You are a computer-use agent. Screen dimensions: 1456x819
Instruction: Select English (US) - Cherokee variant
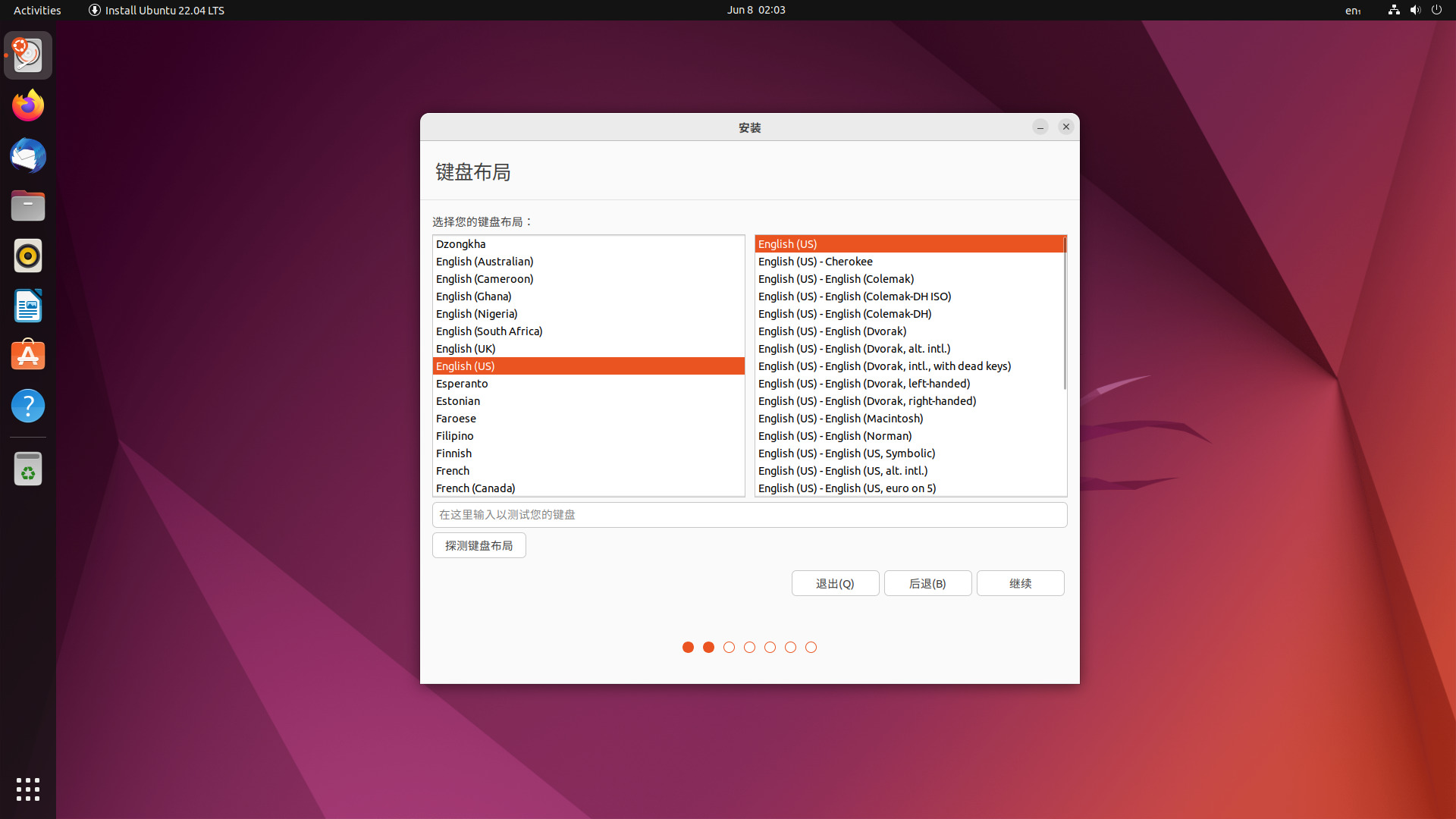pyautogui.click(x=815, y=261)
